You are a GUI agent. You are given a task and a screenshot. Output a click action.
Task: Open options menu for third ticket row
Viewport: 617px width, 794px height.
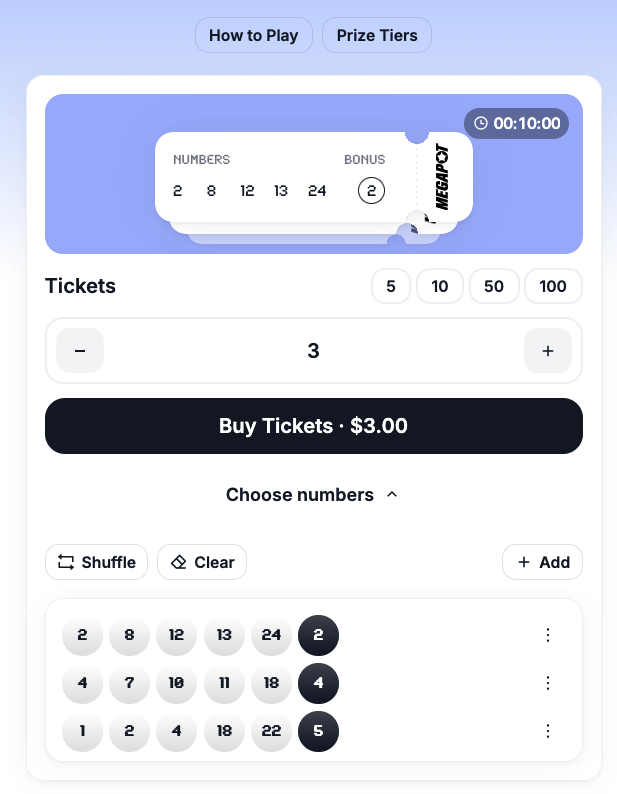(547, 731)
